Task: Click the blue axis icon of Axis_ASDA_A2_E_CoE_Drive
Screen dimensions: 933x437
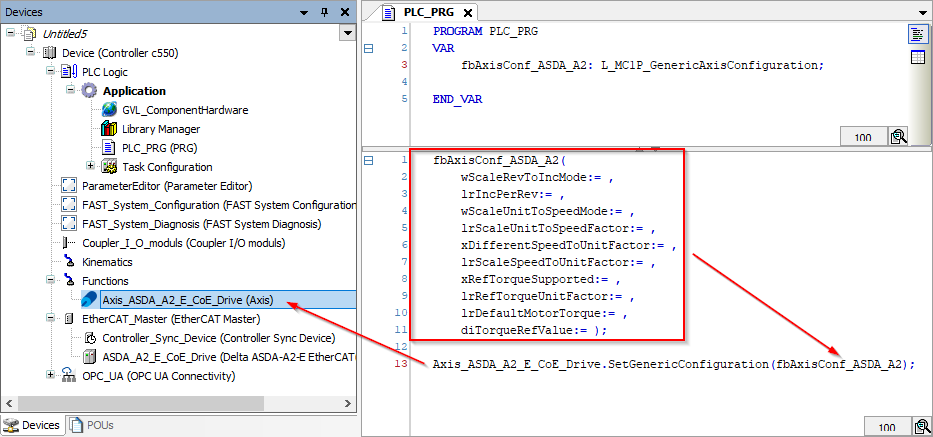Action: pyautogui.click(x=90, y=299)
